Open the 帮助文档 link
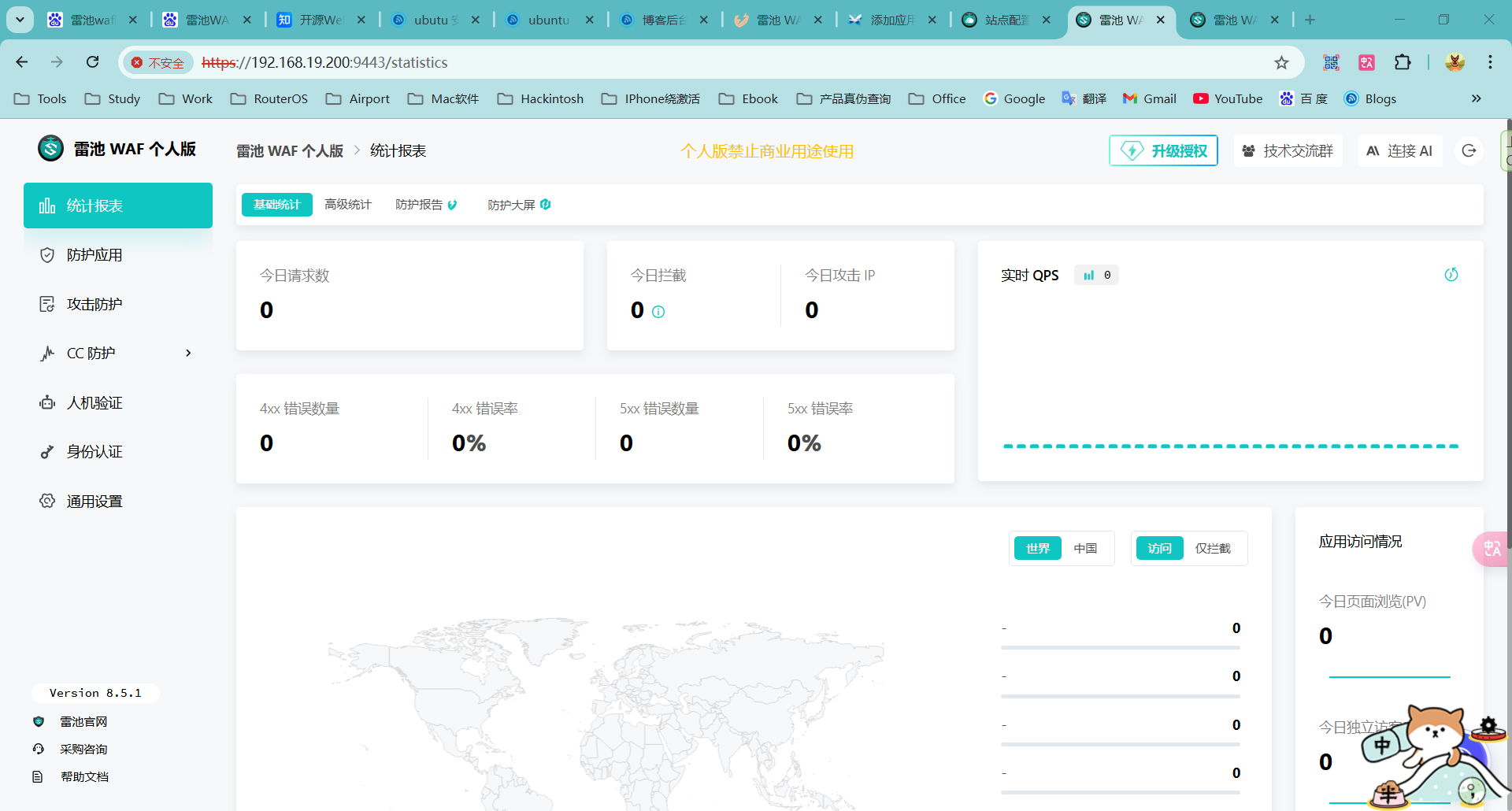 (x=84, y=776)
